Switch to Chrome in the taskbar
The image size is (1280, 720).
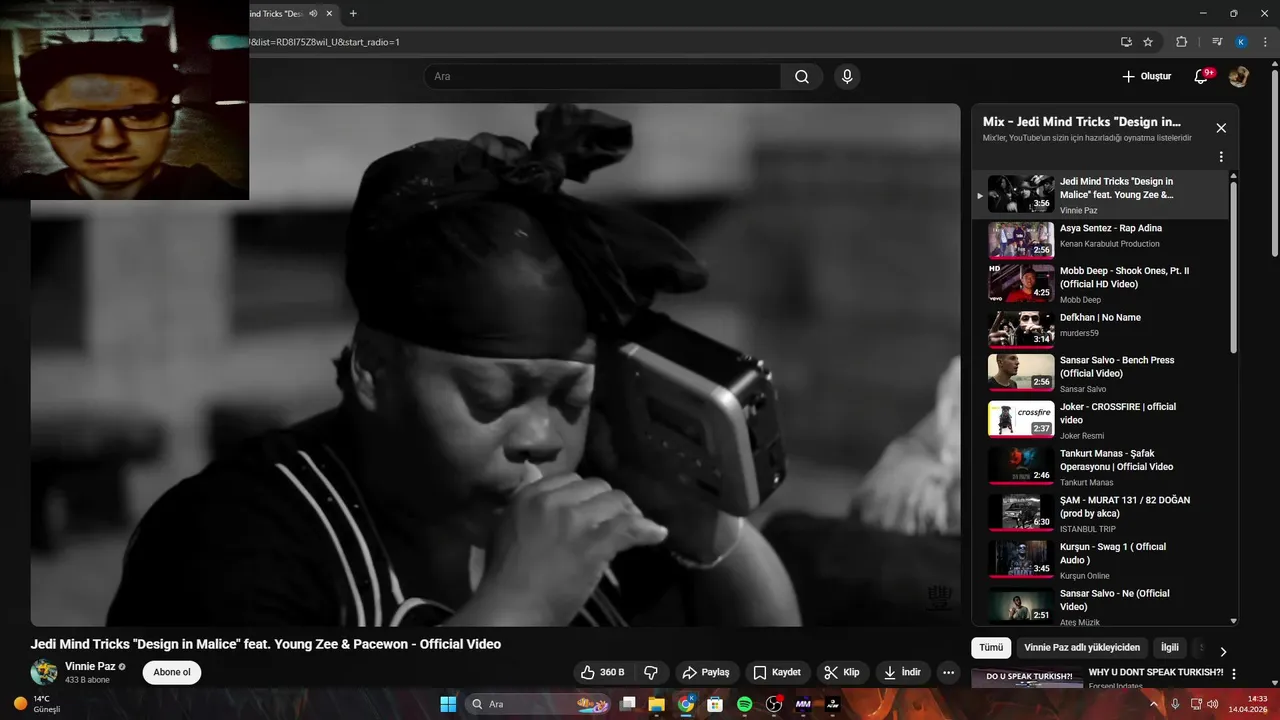[686, 704]
